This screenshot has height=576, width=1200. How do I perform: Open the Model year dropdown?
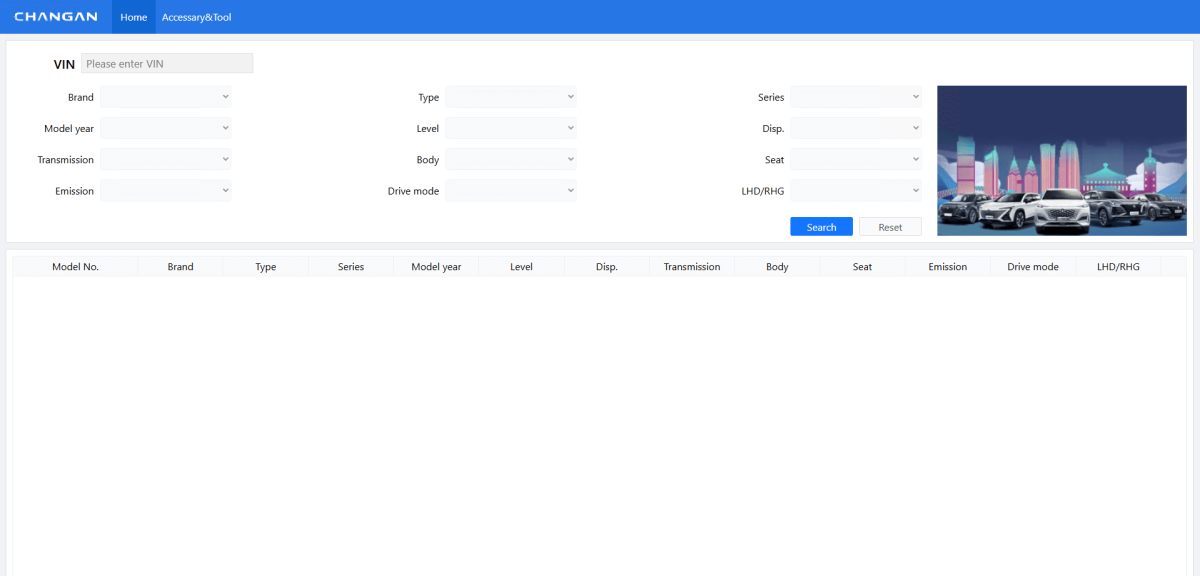(x=166, y=128)
